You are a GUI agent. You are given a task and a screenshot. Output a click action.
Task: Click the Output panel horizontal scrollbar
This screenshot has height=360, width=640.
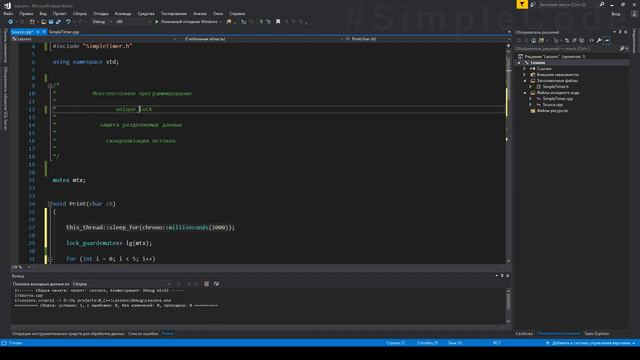(x=258, y=327)
